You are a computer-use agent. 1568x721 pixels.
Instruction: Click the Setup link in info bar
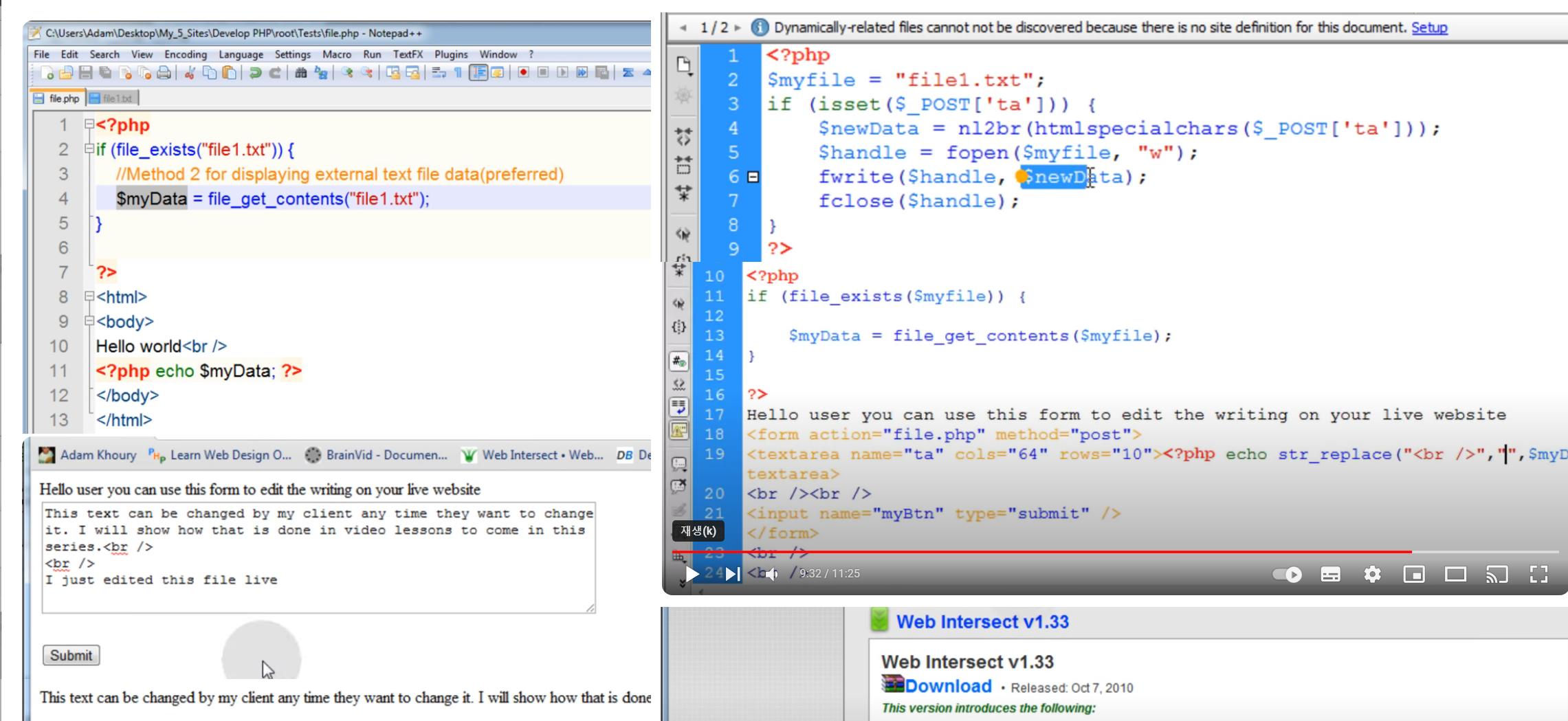click(x=1429, y=27)
